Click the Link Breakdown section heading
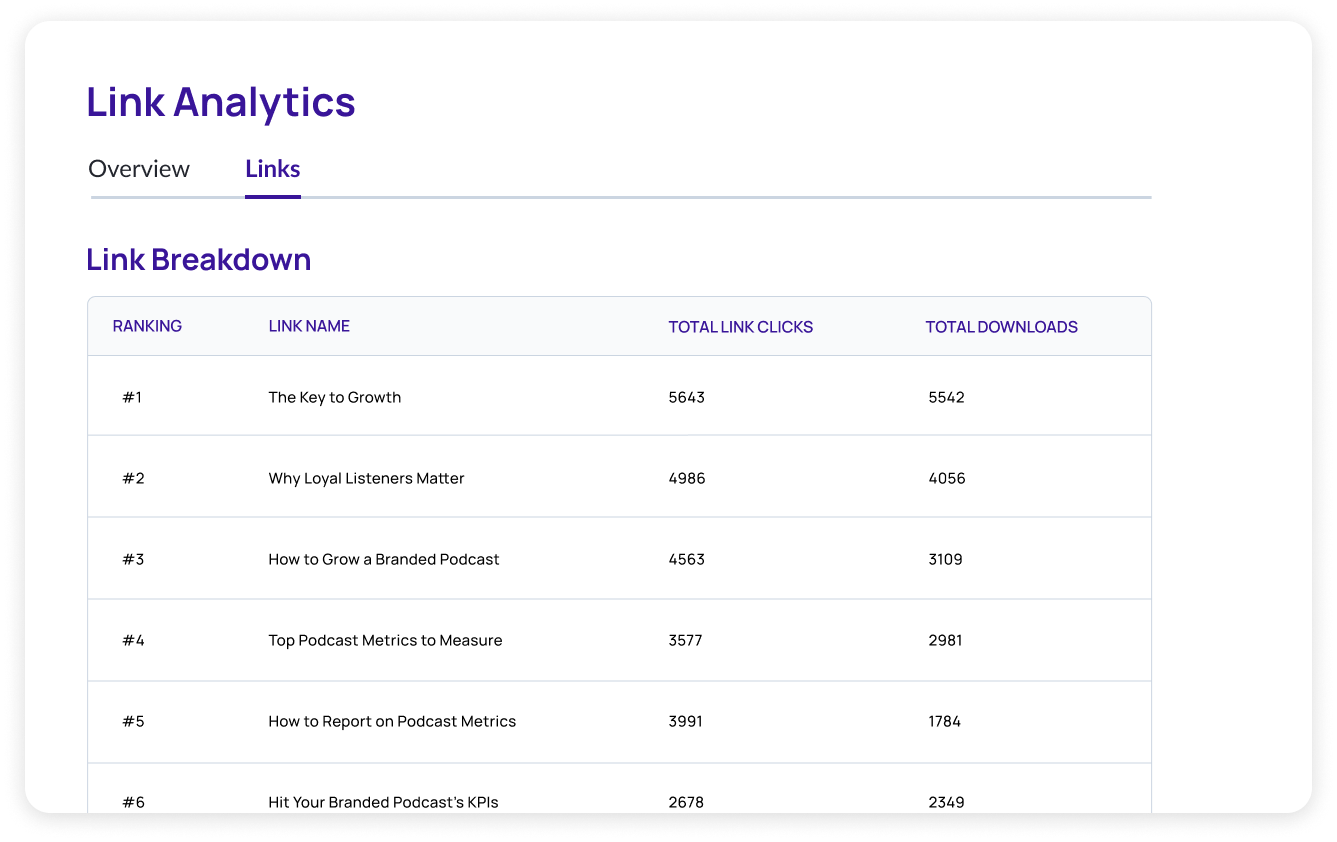Screen dimensions: 1337x842 pos(199,260)
